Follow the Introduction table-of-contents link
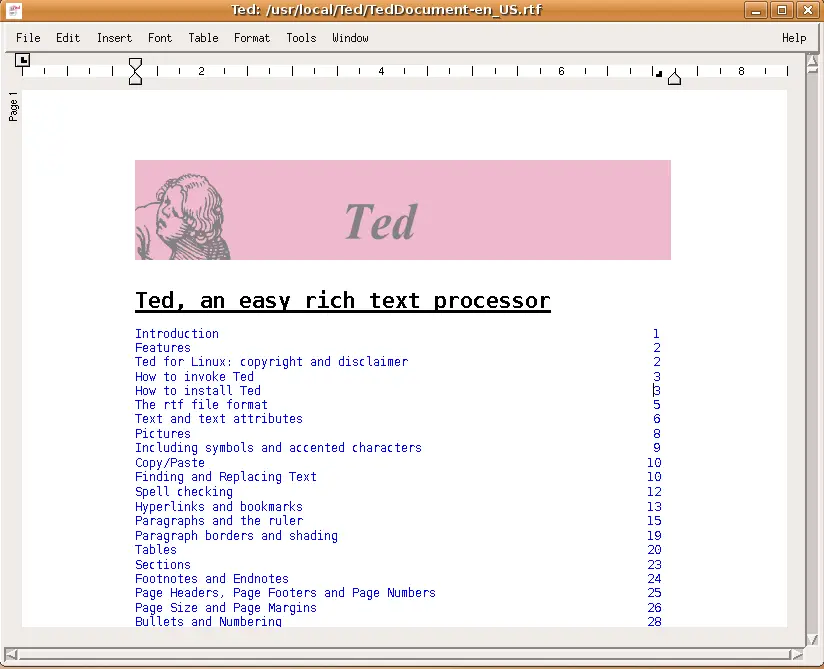The image size is (824, 670). pos(176,333)
